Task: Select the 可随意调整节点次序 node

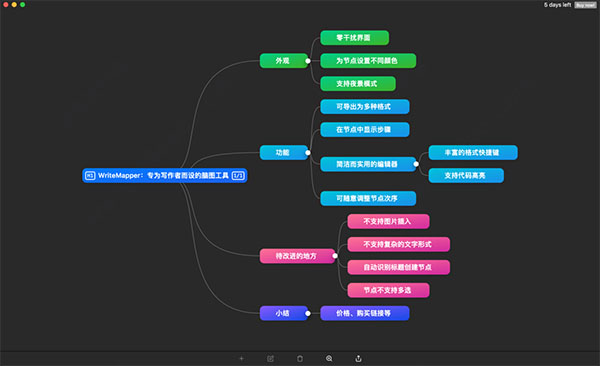Action: coord(368,198)
